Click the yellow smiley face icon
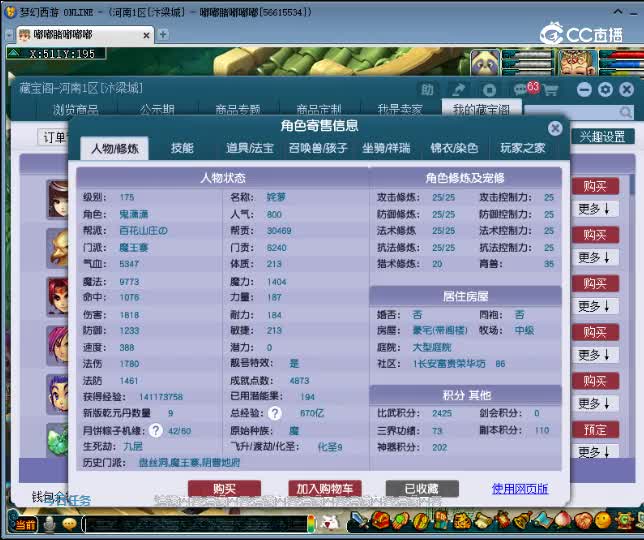This screenshot has width=644, height=540. 603,521
